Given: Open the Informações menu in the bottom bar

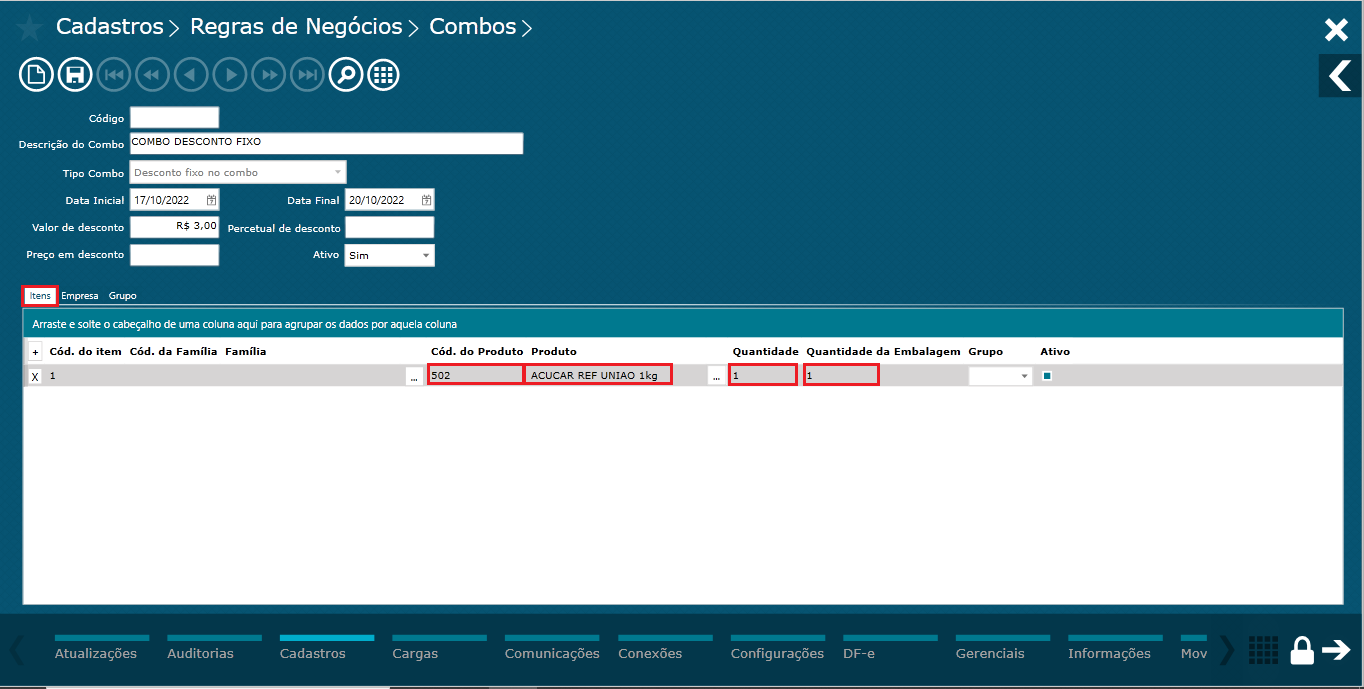Looking at the screenshot, I should coord(1109,653).
